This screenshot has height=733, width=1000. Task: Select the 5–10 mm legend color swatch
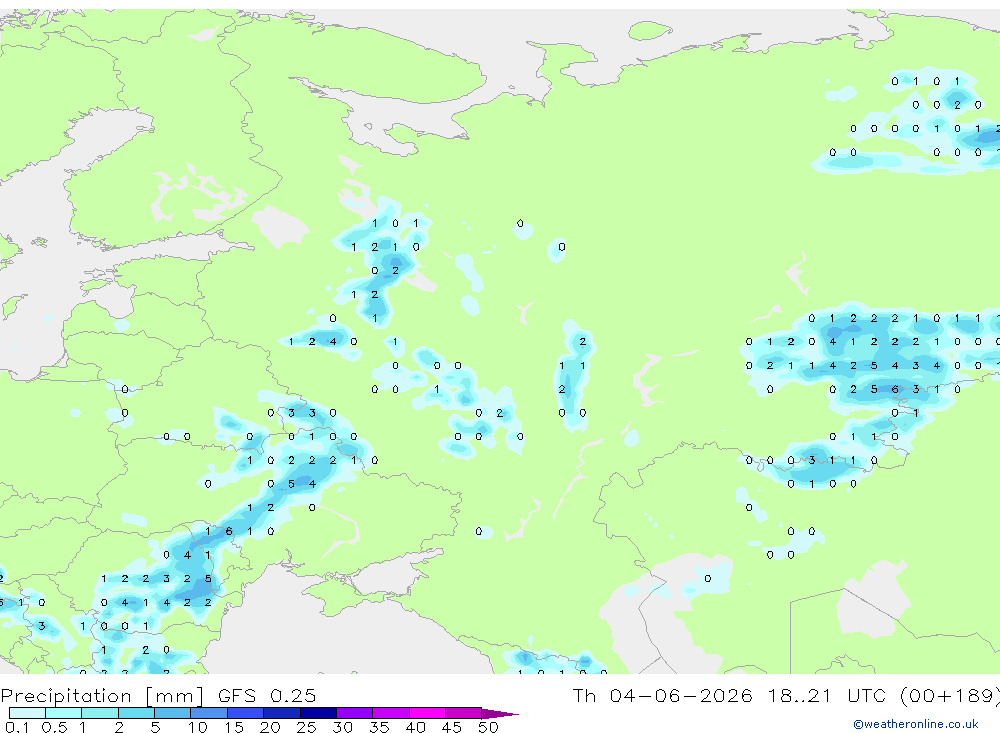[x=173, y=713]
